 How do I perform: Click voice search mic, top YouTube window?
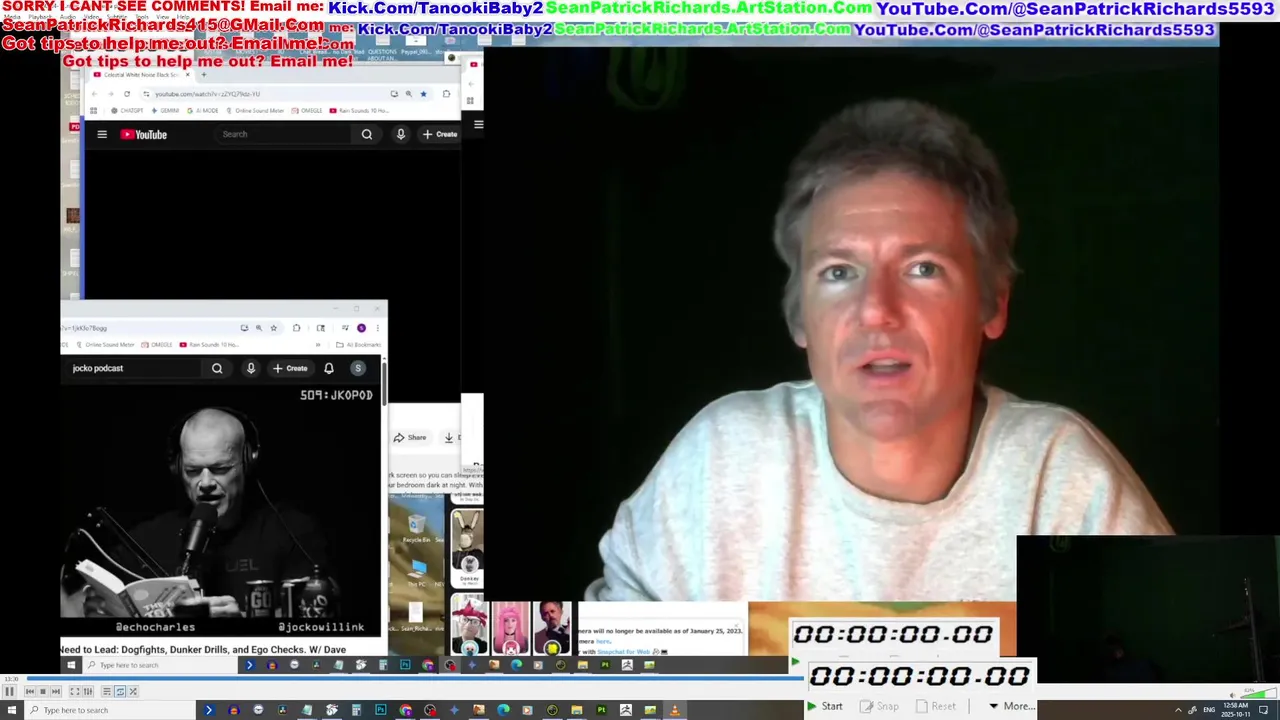400,134
